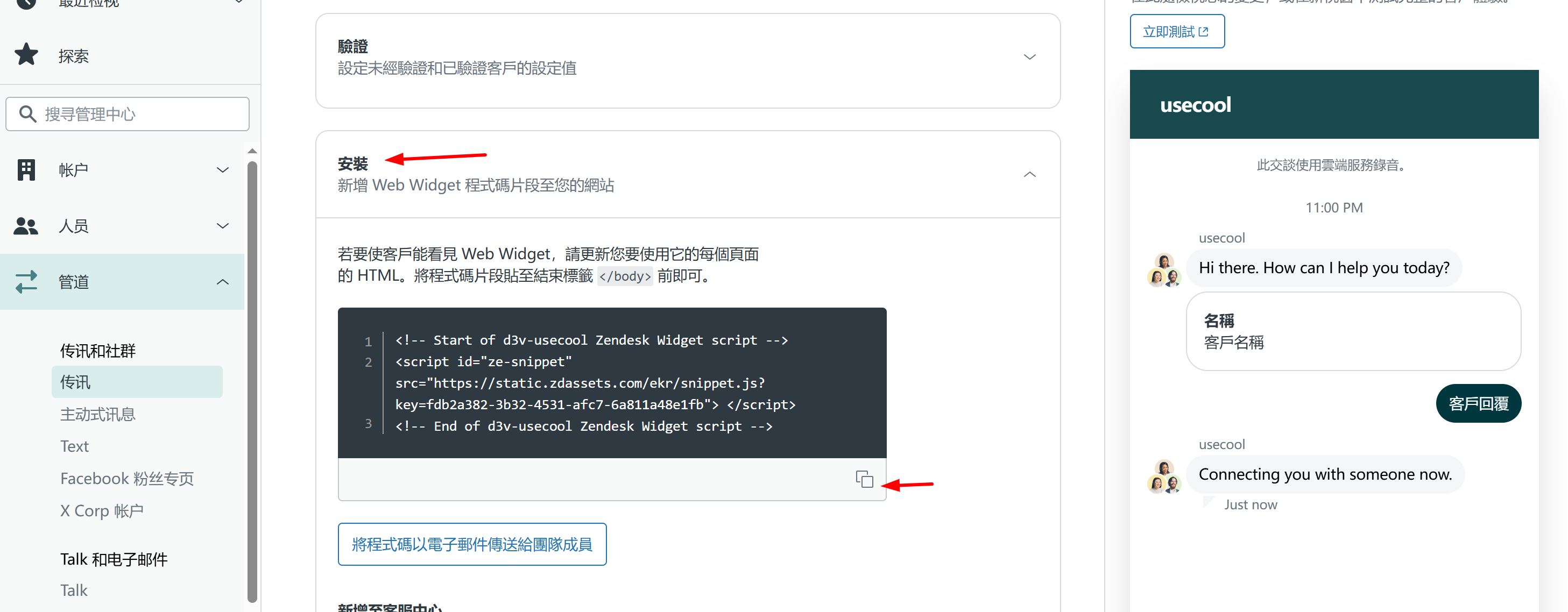Open the Text channel item
Image resolution: width=1568 pixels, height=612 pixels.
coord(74,446)
